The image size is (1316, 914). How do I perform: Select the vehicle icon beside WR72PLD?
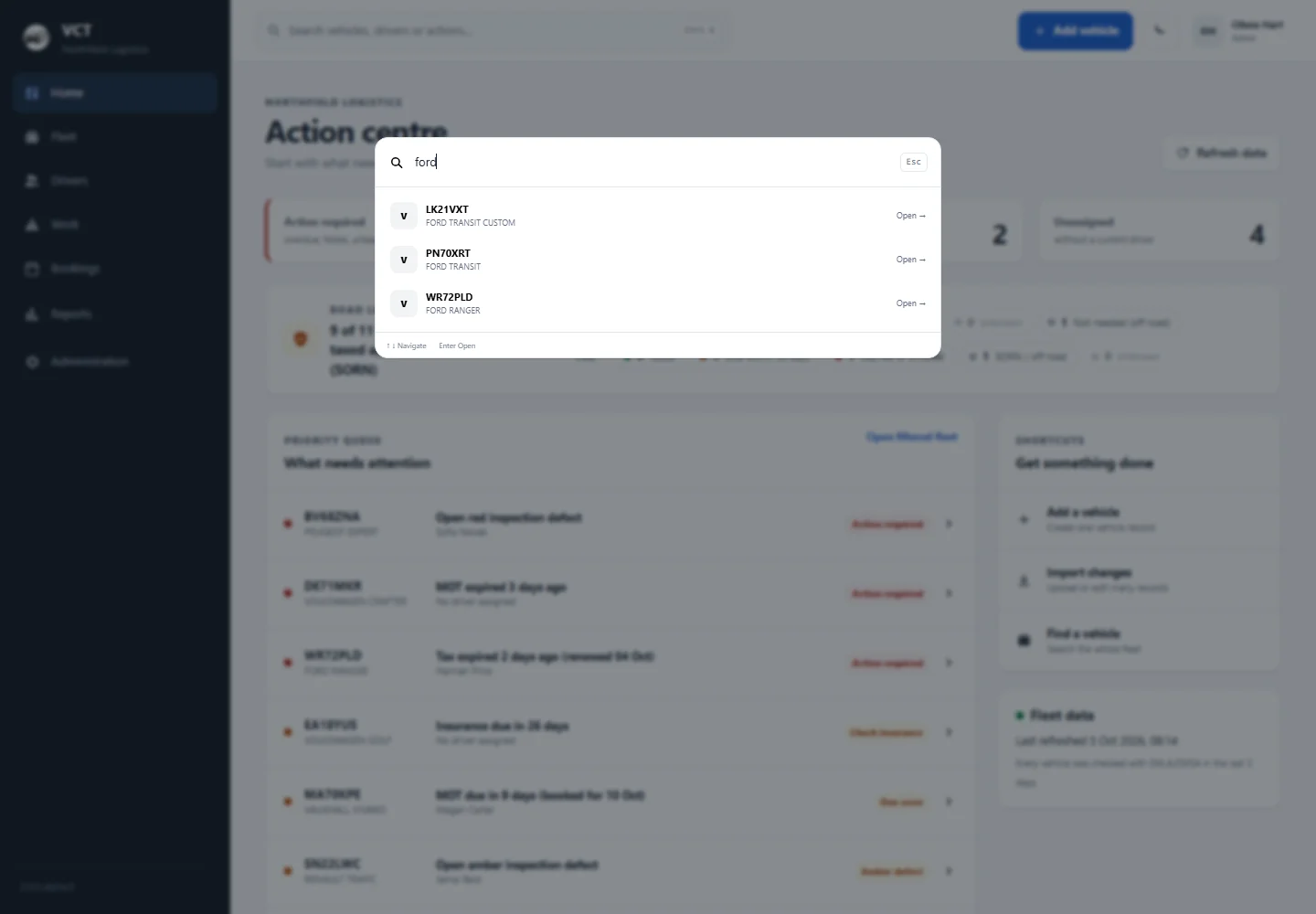click(404, 303)
